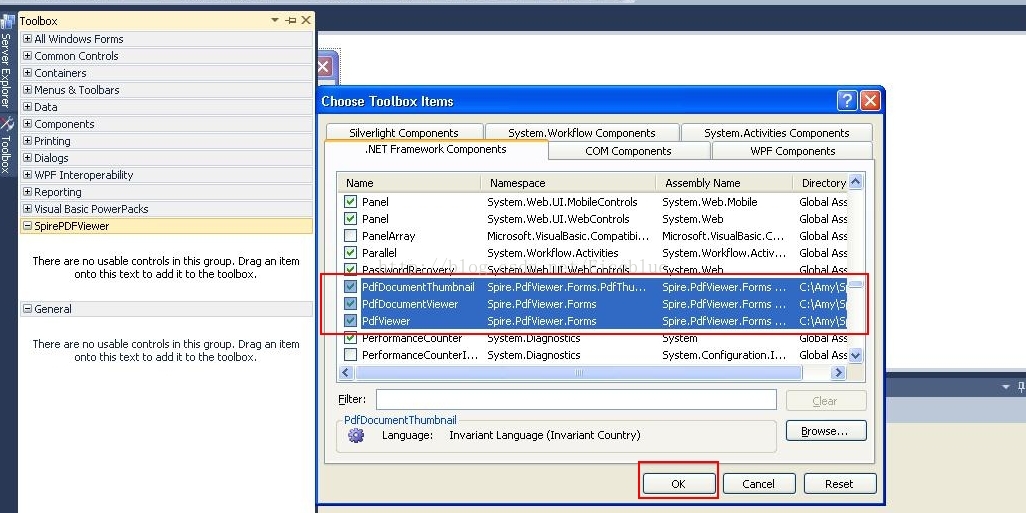Open the Server Explorer side tab
The width and height of the screenshot is (1026, 513).
coord(6,70)
